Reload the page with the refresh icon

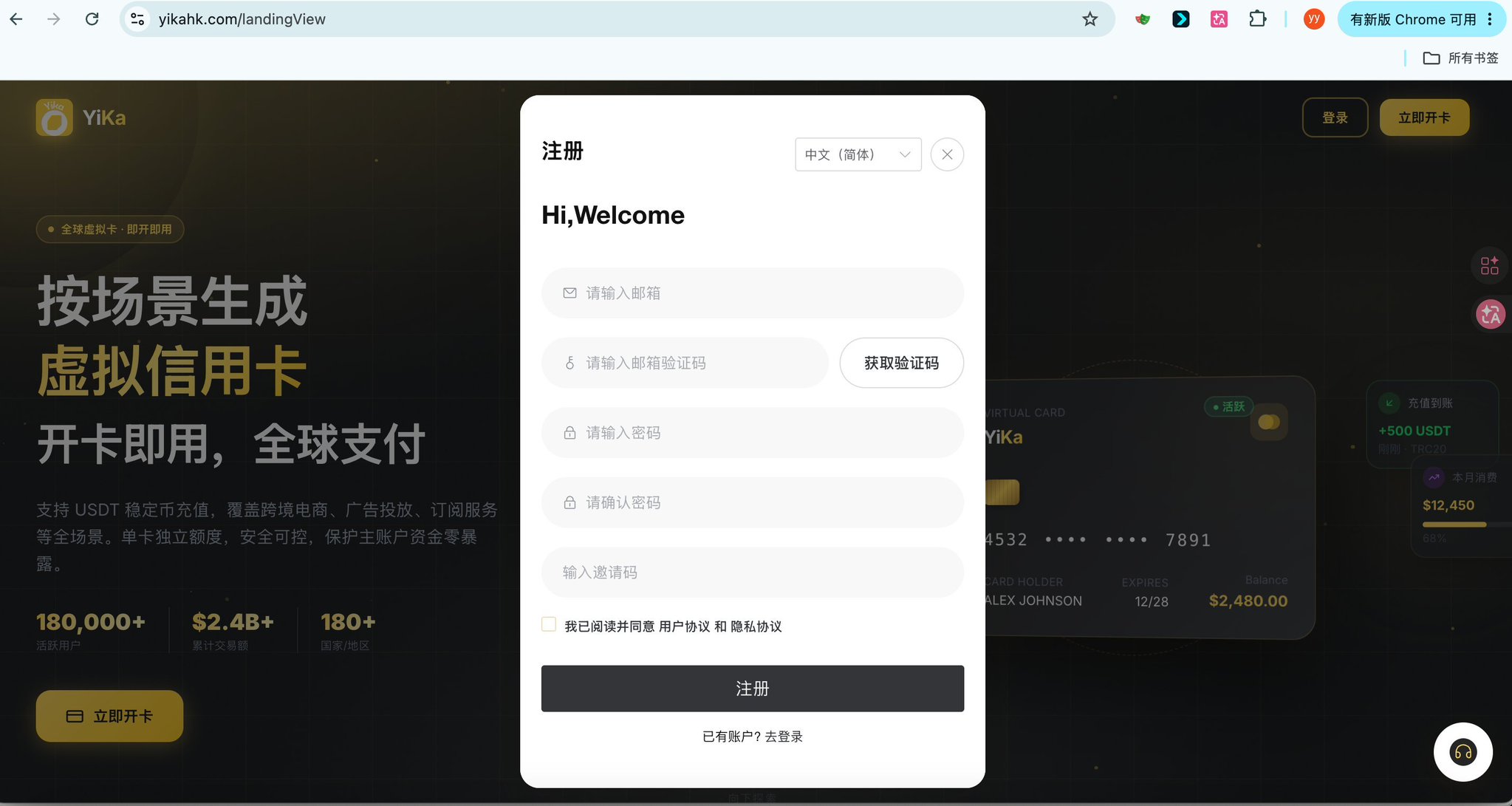click(x=92, y=19)
